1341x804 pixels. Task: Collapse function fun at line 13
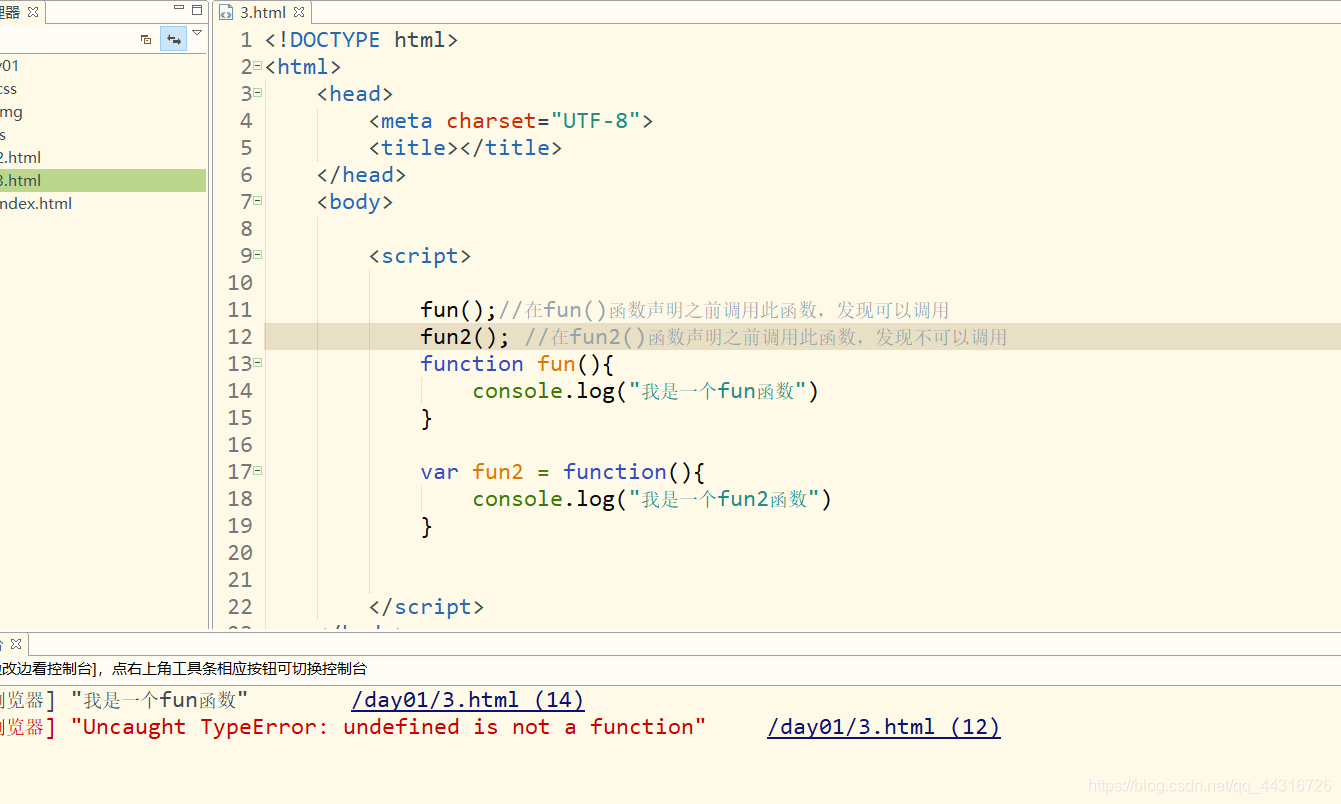click(x=258, y=362)
